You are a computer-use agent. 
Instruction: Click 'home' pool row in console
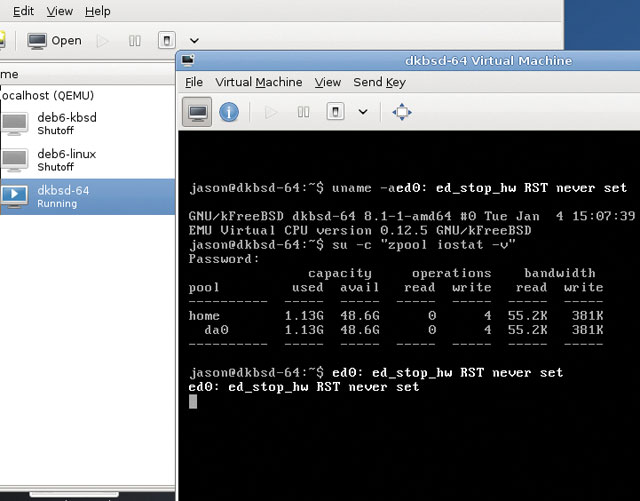tap(396, 316)
